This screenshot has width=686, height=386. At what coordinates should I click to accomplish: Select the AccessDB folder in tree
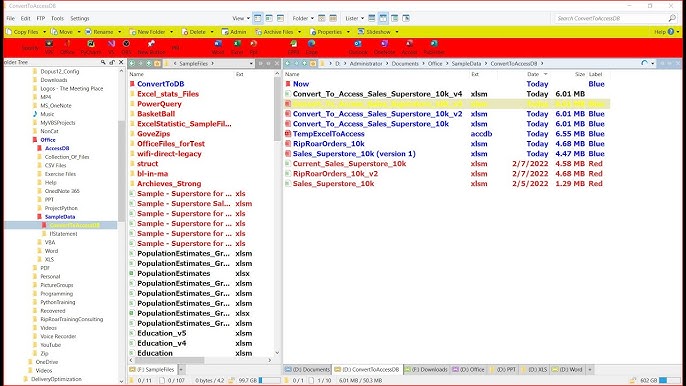pos(57,148)
